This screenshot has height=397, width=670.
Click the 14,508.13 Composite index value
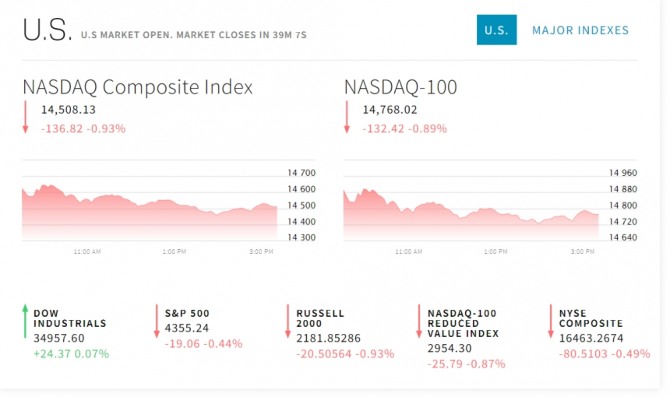pos(68,110)
